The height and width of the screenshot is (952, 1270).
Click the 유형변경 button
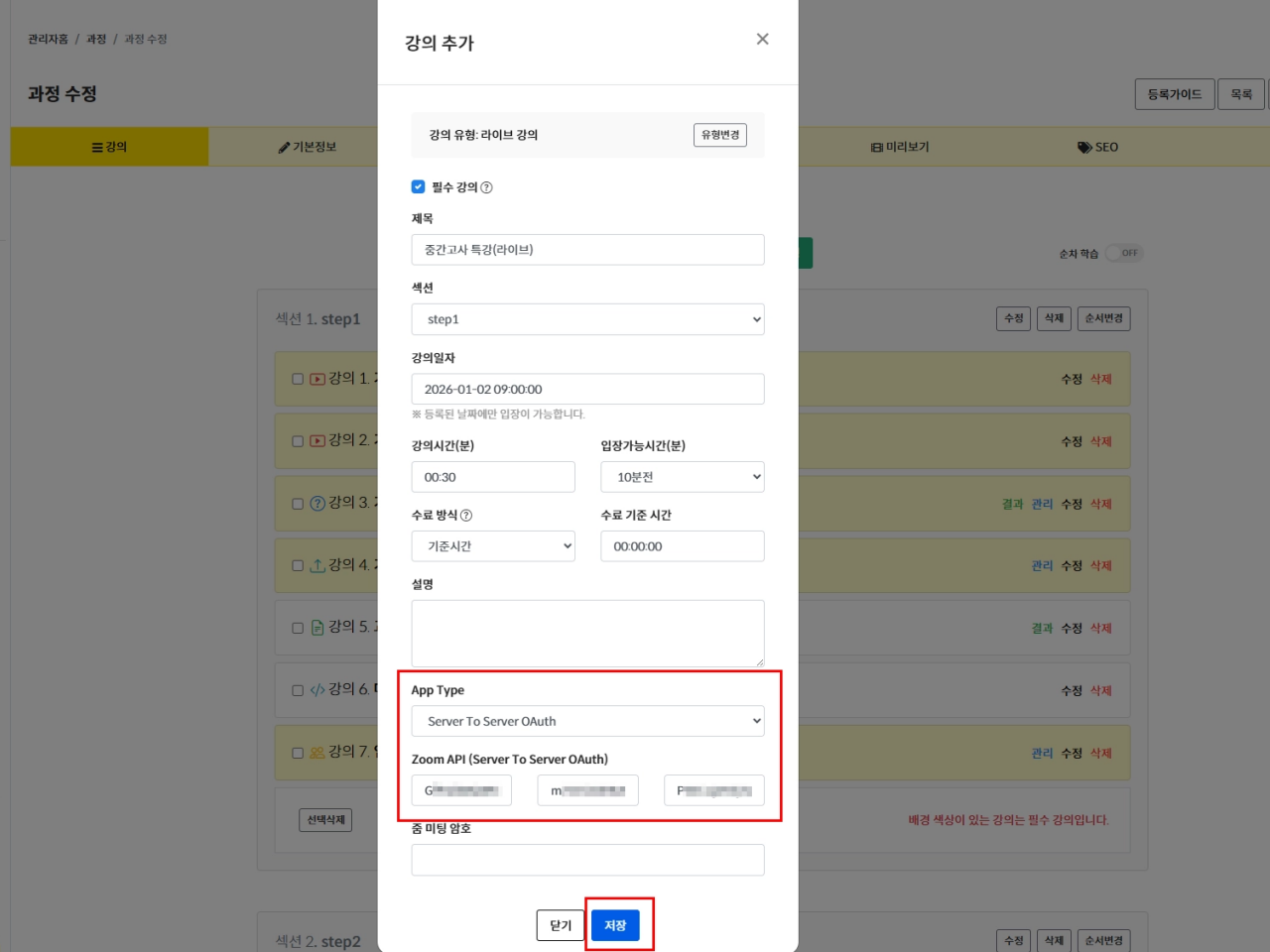pos(720,135)
